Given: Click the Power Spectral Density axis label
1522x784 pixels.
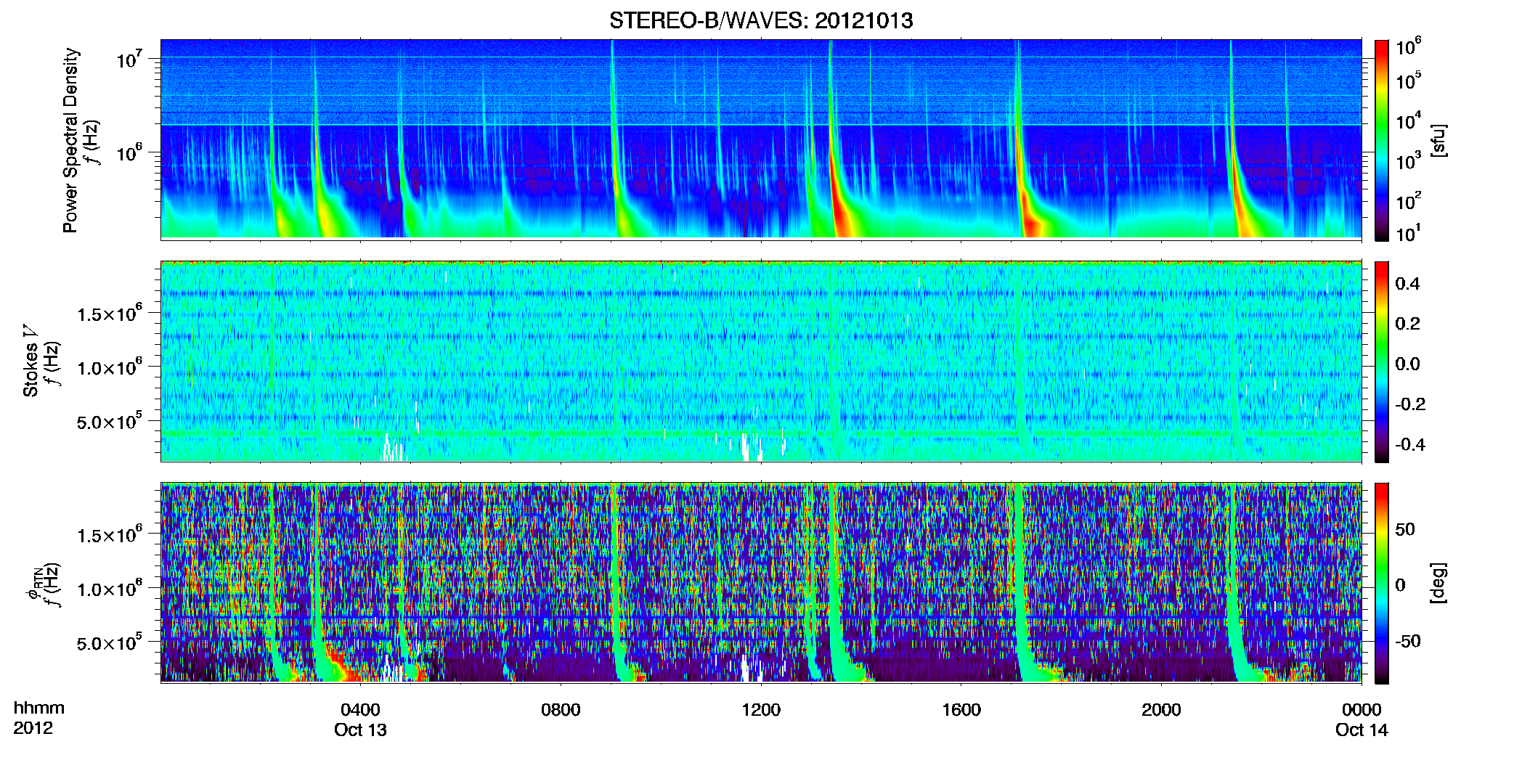Looking at the screenshot, I should [71, 140].
